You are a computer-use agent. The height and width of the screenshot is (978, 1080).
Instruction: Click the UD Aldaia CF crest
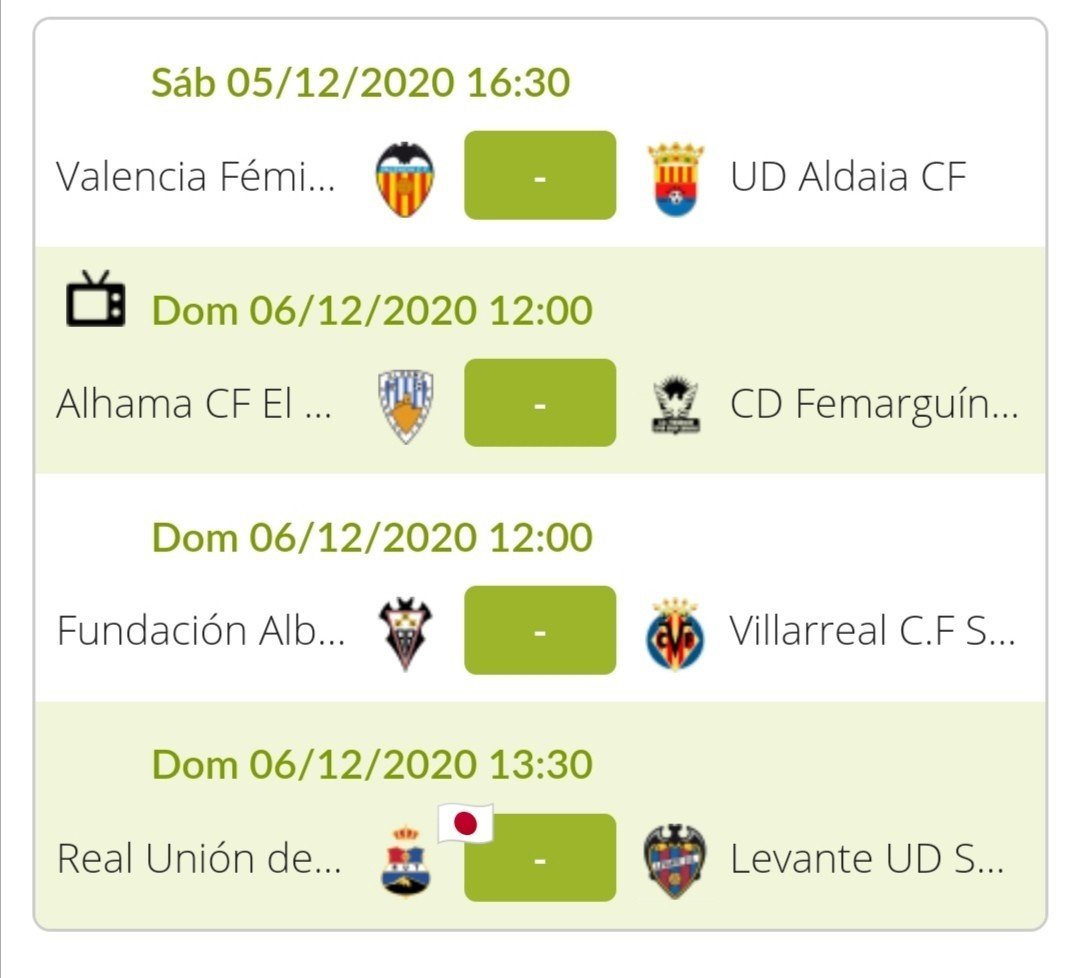pyautogui.click(x=676, y=178)
